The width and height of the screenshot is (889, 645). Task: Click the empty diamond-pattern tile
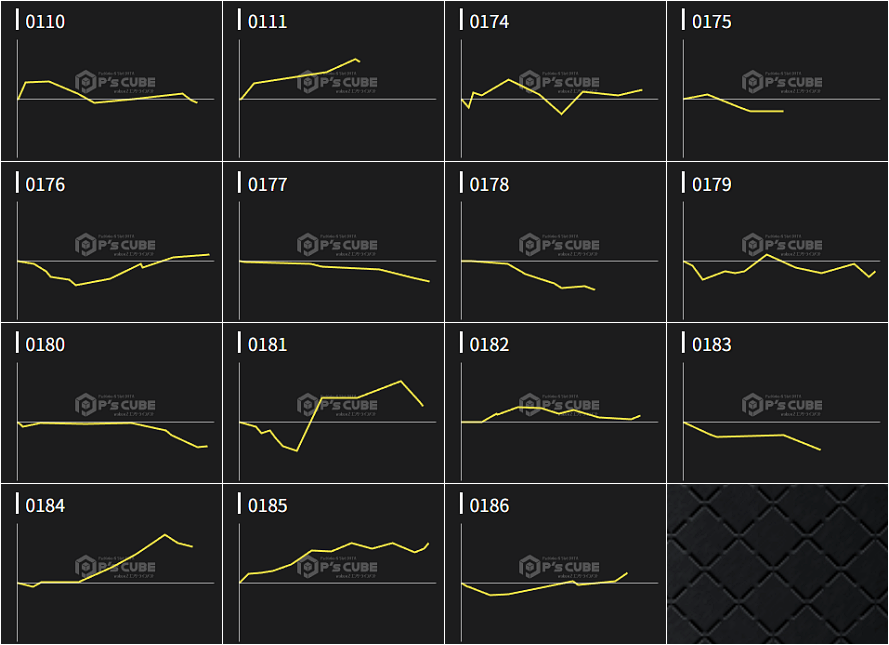[777, 564]
